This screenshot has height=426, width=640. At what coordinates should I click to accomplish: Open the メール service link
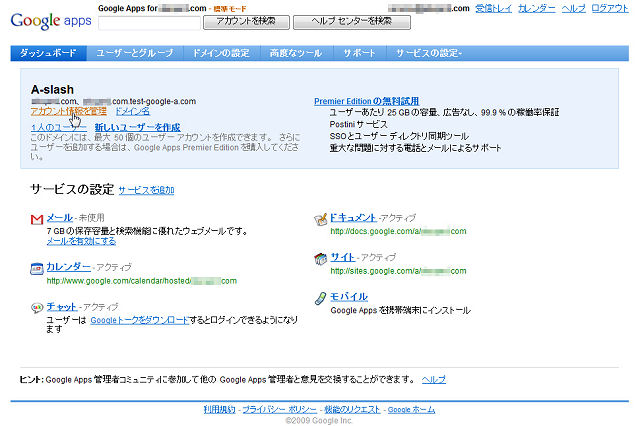point(60,217)
